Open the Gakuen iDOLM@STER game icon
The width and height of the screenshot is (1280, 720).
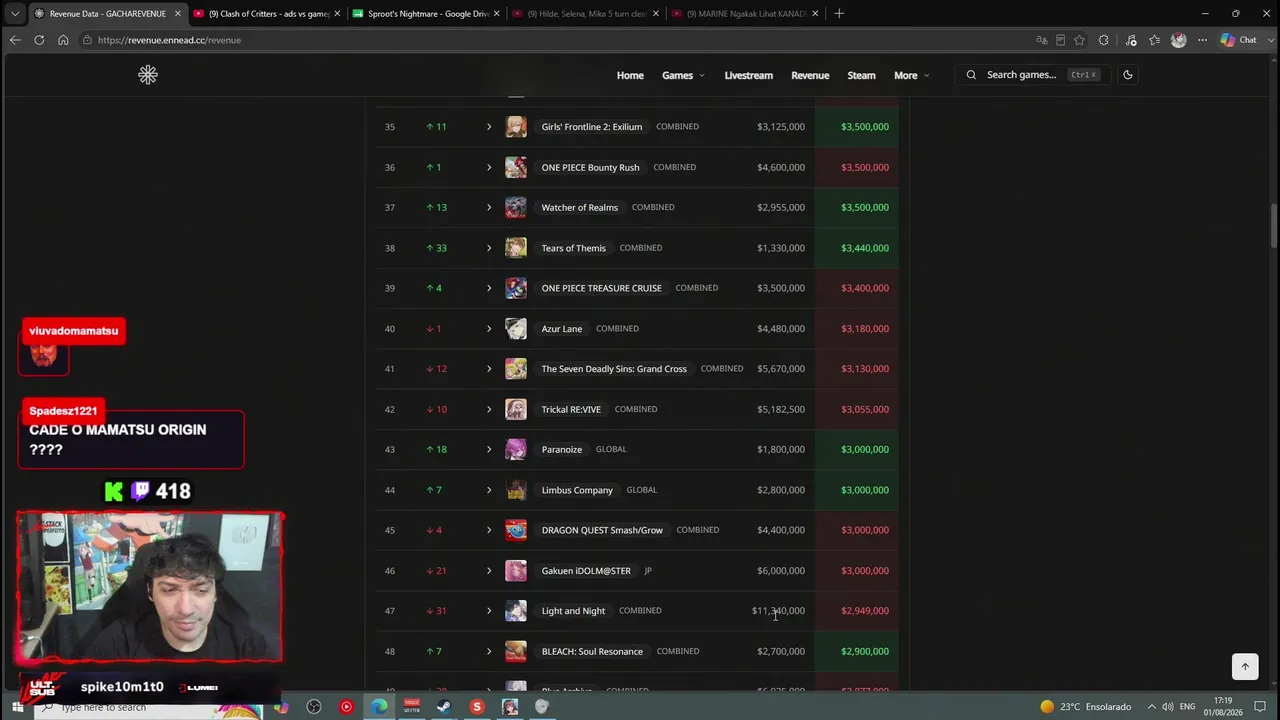click(x=516, y=571)
